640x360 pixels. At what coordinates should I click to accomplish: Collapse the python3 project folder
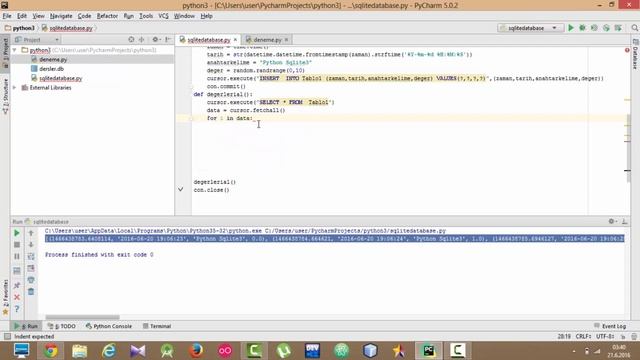click(x=15, y=50)
